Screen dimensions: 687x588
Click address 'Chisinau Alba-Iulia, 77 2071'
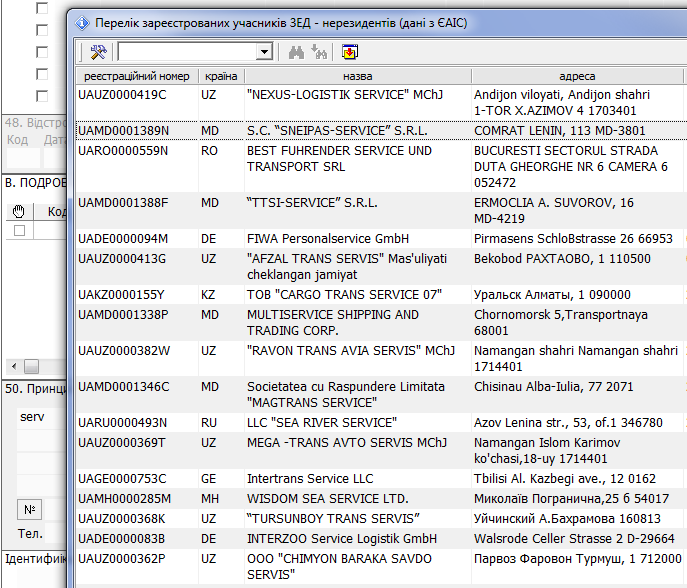click(553, 387)
